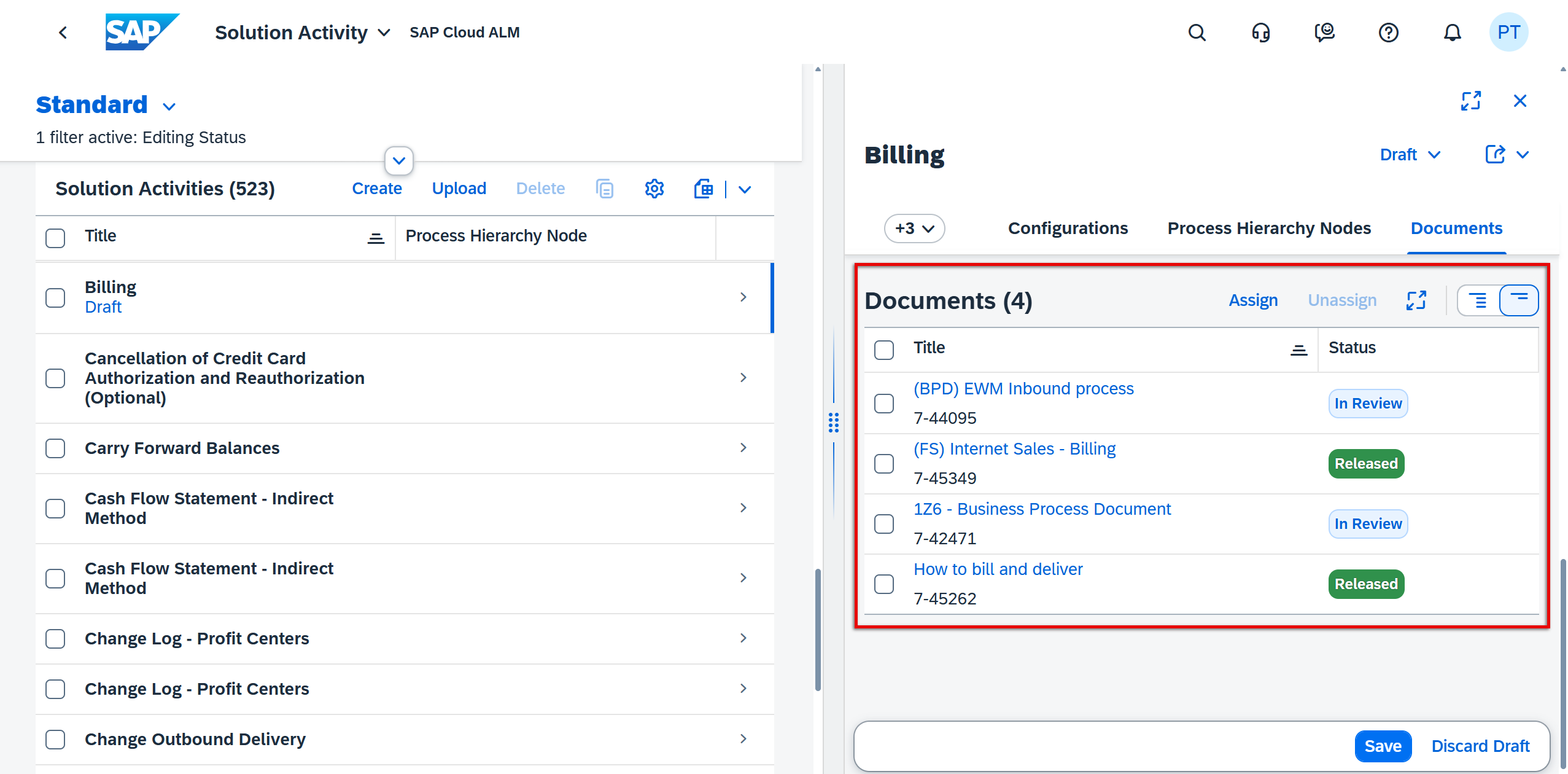Image resolution: width=1568 pixels, height=774 pixels.
Task: Expand the Draft status dropdown
Action: [1410, 155]
